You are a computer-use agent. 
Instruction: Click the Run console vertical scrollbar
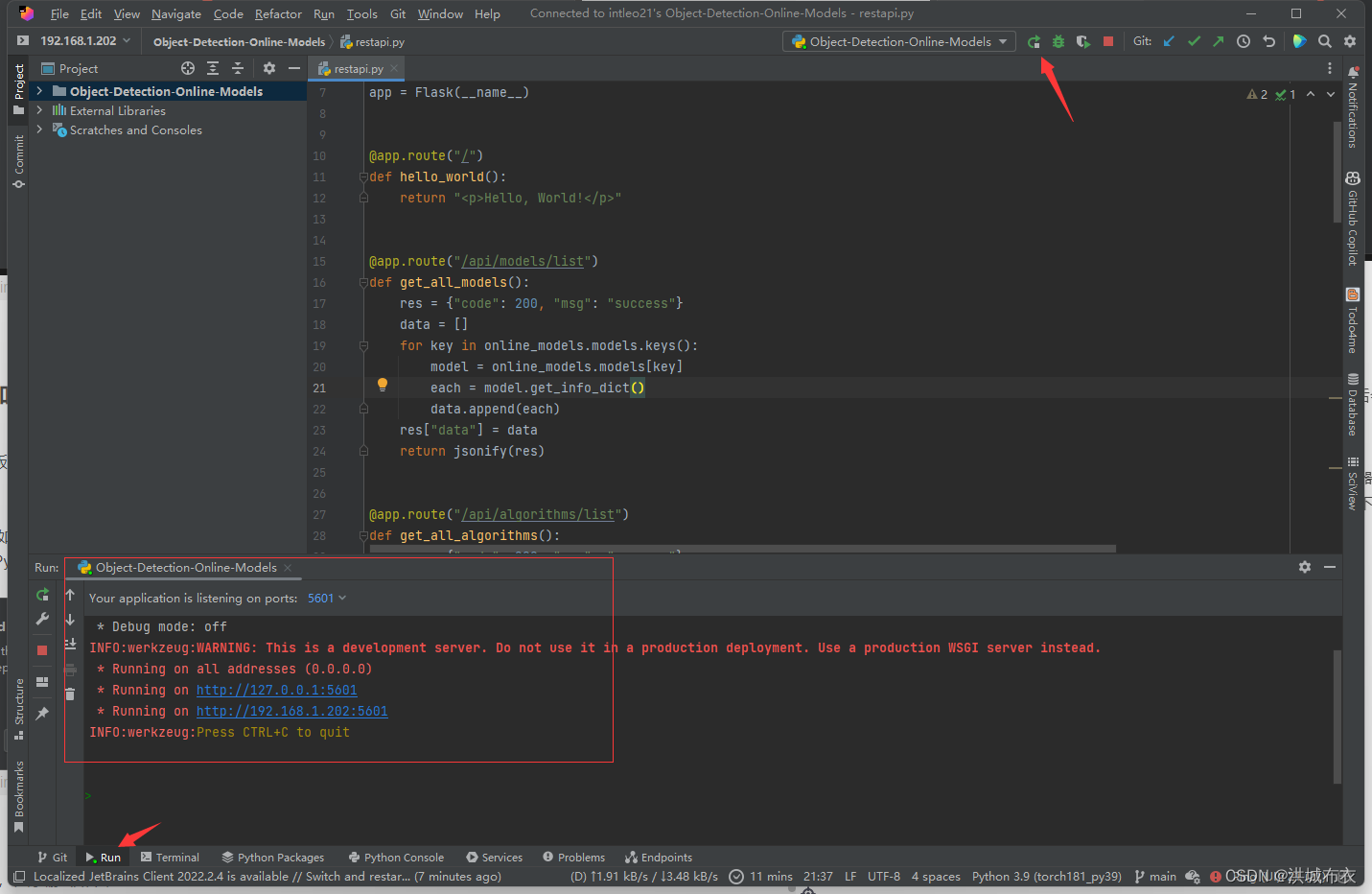[x=1337, y=717]
